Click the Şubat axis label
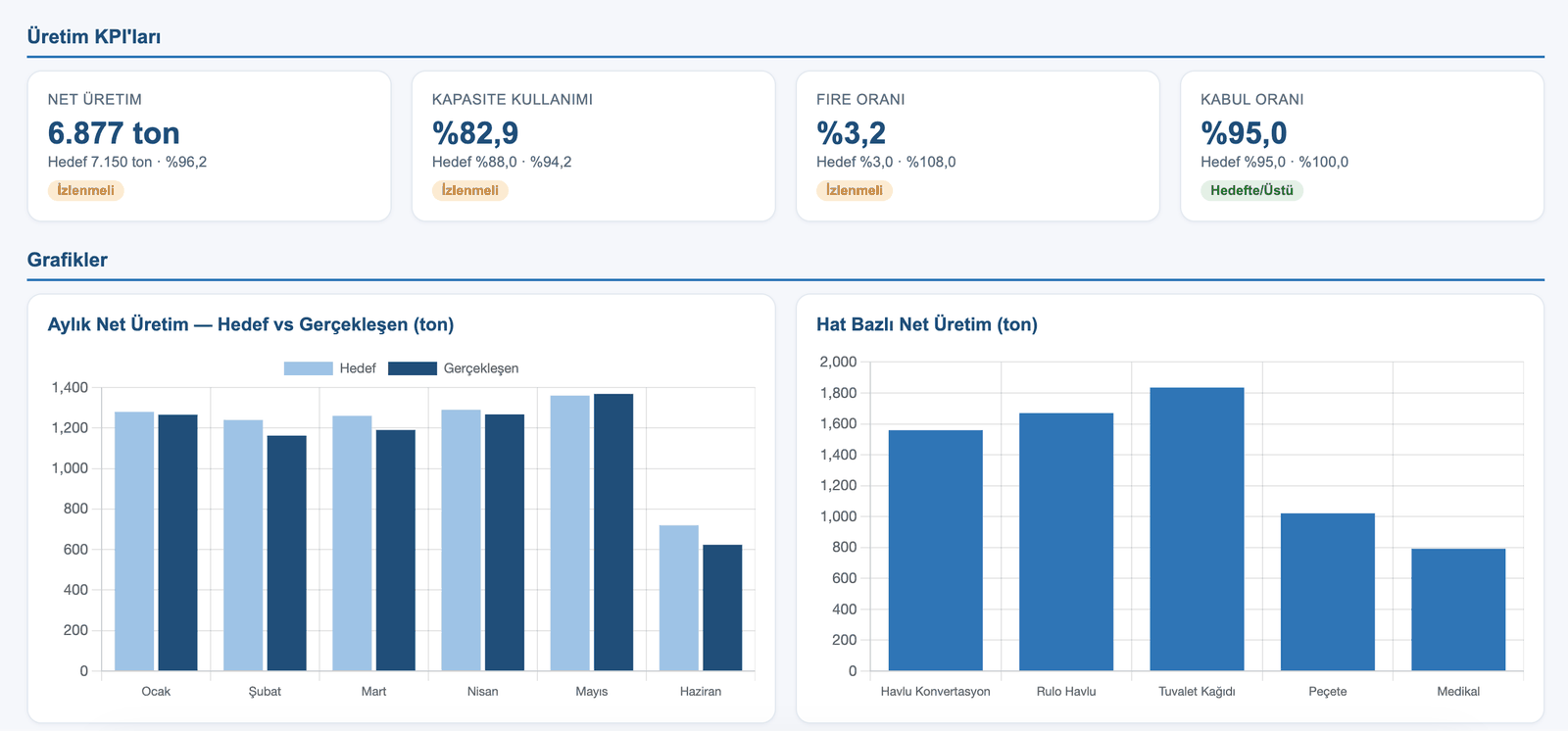Screen dimensions: 1568x731 coord(265,692)
